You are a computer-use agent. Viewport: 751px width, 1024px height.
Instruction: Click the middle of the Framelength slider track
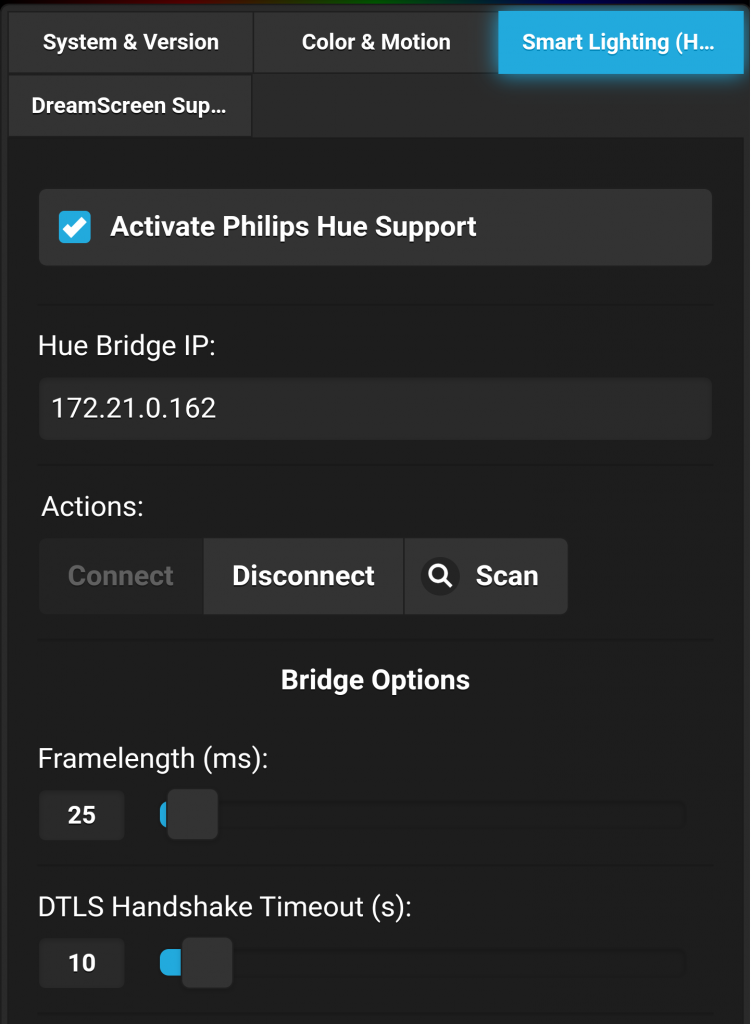(x=423, y=815)
